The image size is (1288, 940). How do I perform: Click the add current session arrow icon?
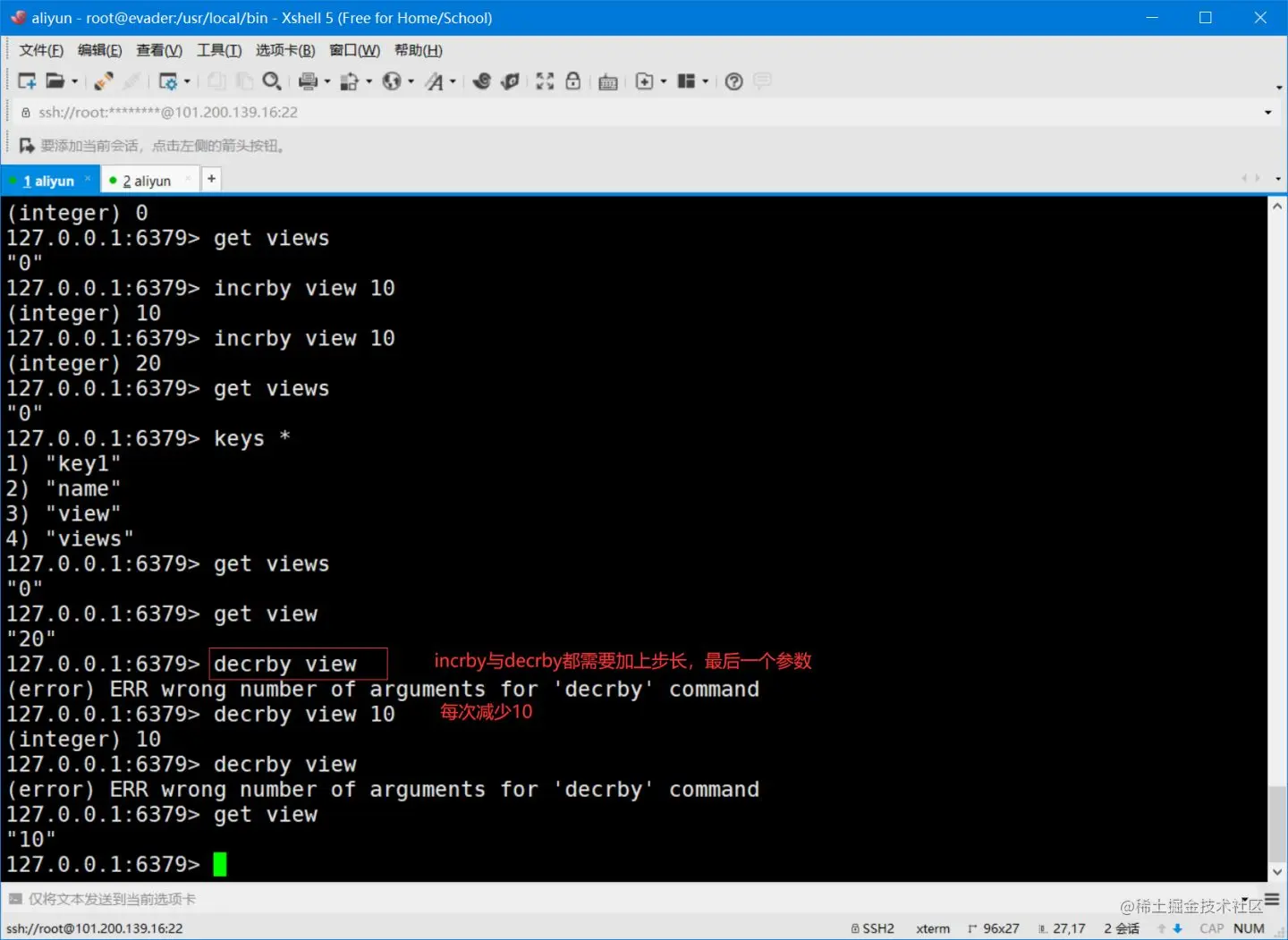[x=27, y=146]
